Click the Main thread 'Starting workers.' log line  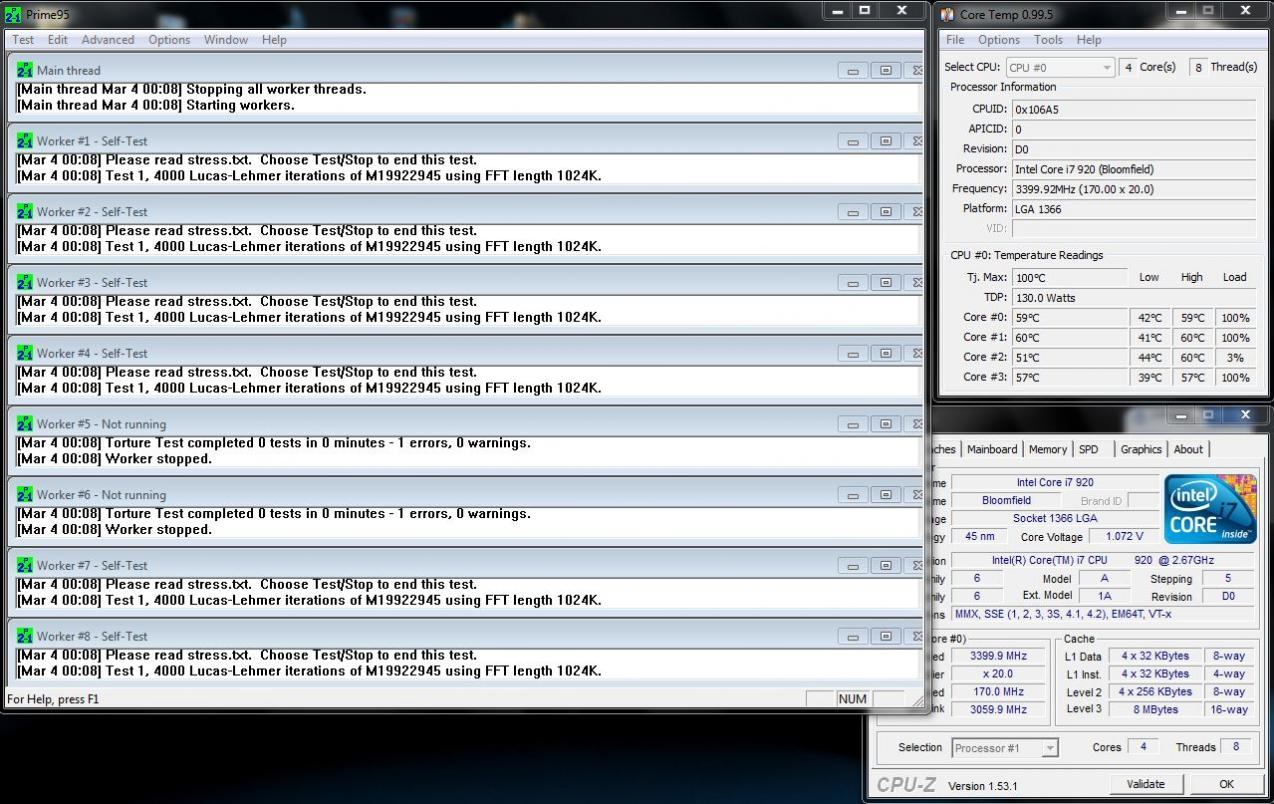156,105
